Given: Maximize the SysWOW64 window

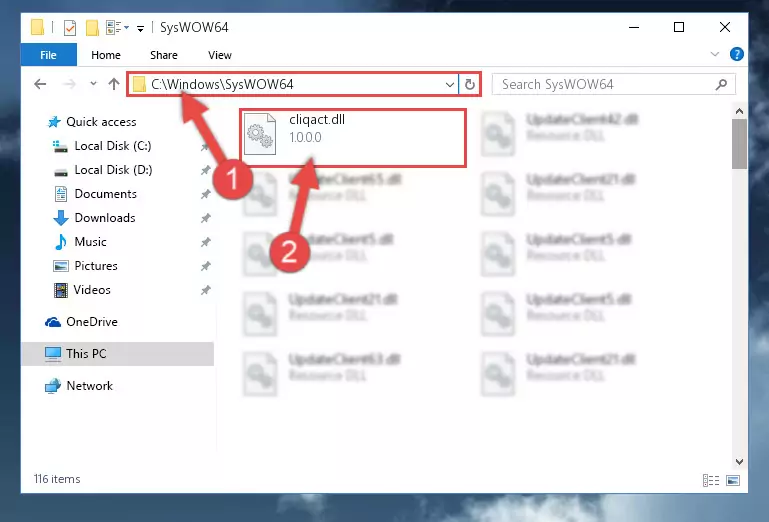Looking at the screenshot, I should pyautogui.click(x=679, y=27).
